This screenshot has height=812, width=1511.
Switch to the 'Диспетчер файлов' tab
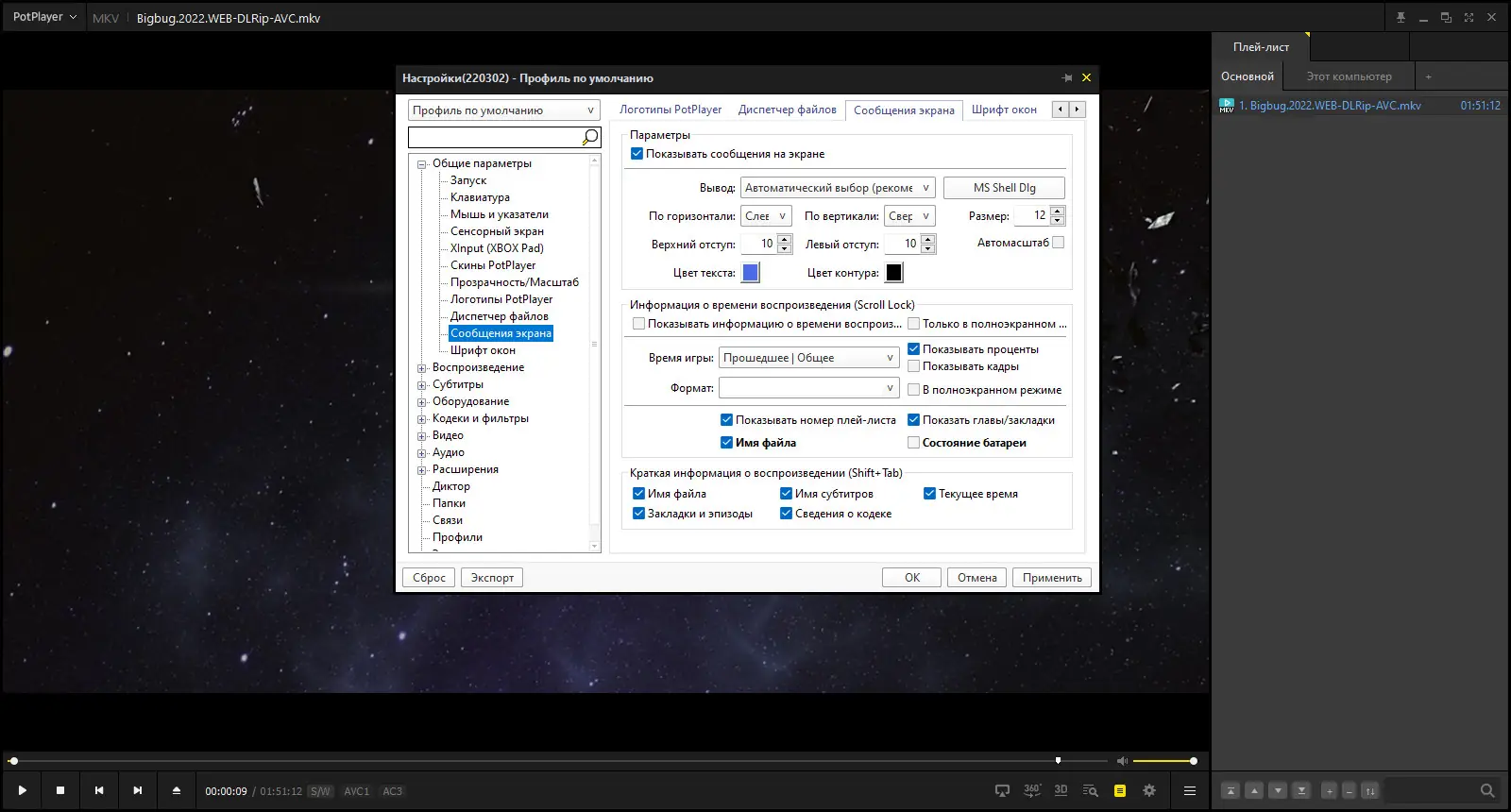[x=788, y=110]
